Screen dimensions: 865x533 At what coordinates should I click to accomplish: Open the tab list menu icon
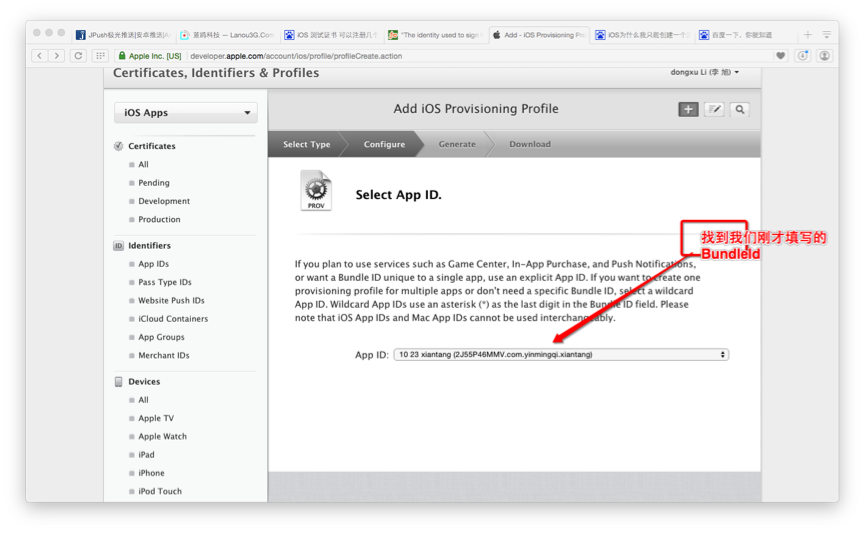826,35
